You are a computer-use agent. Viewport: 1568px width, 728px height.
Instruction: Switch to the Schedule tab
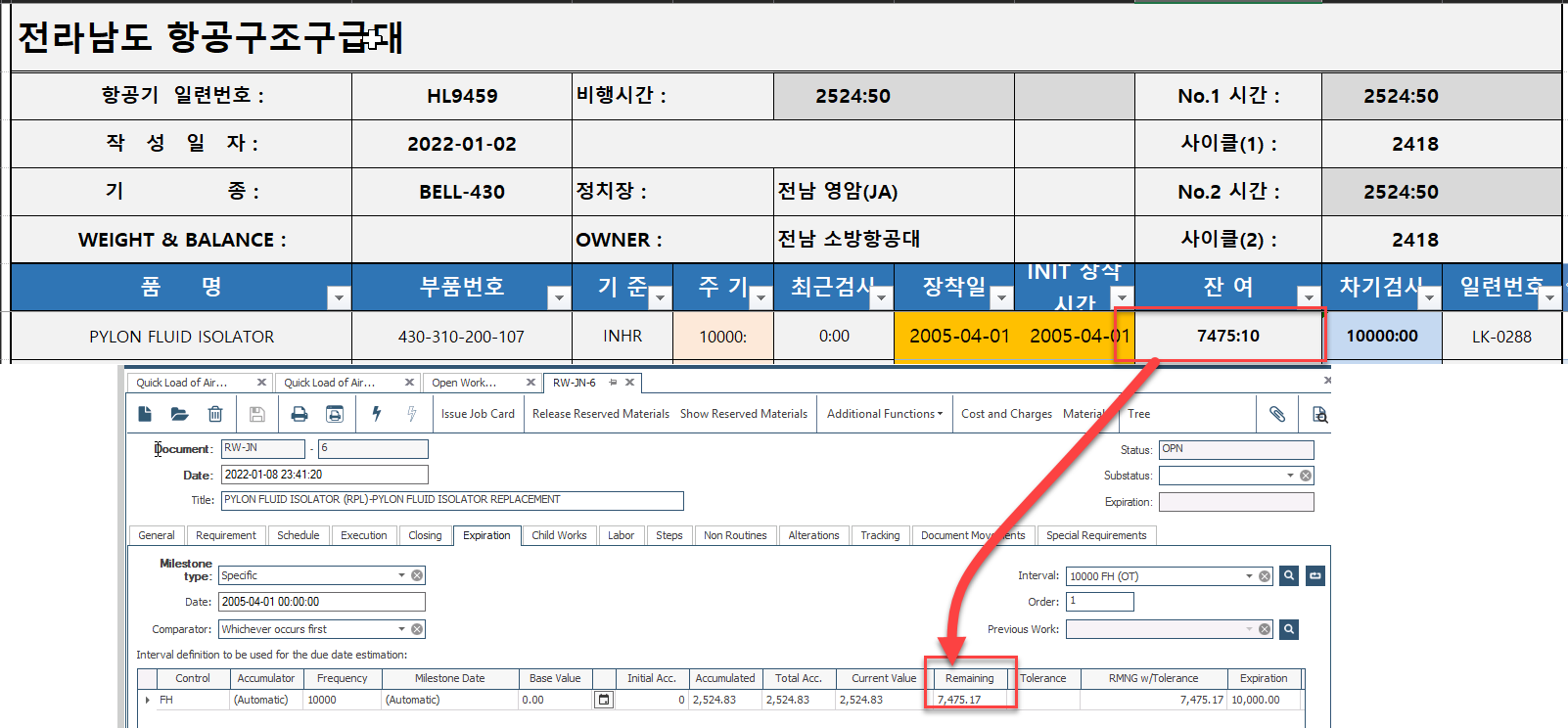[x=298, y=535]
